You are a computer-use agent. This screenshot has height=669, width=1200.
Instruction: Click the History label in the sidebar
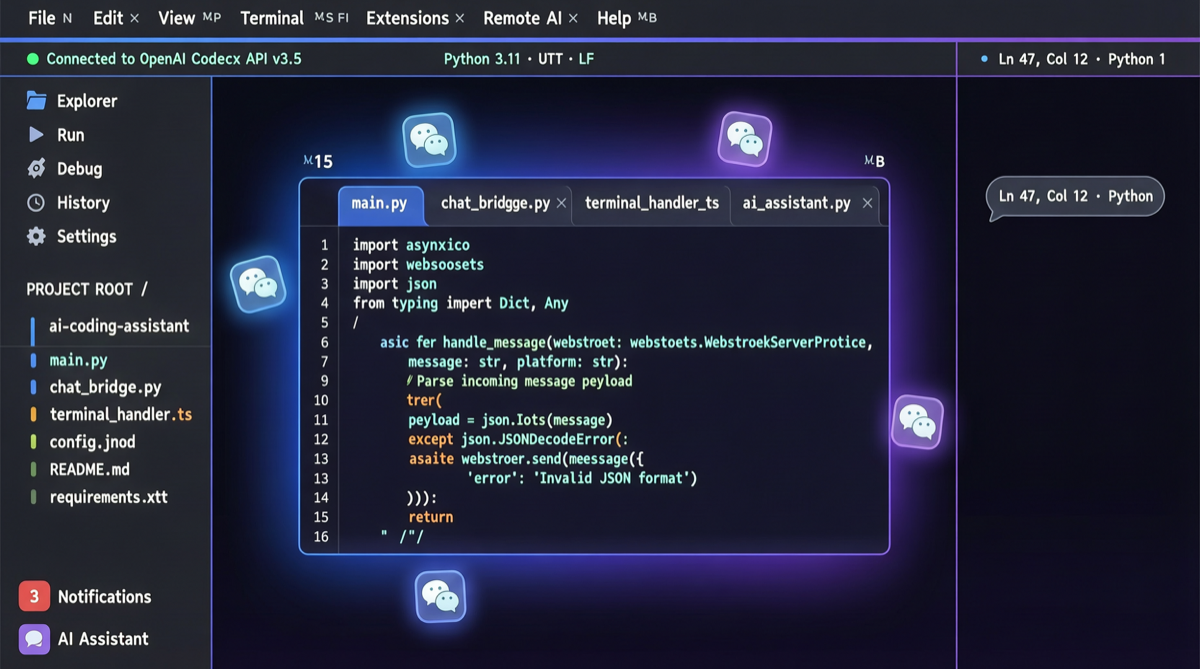click(83, 203)
